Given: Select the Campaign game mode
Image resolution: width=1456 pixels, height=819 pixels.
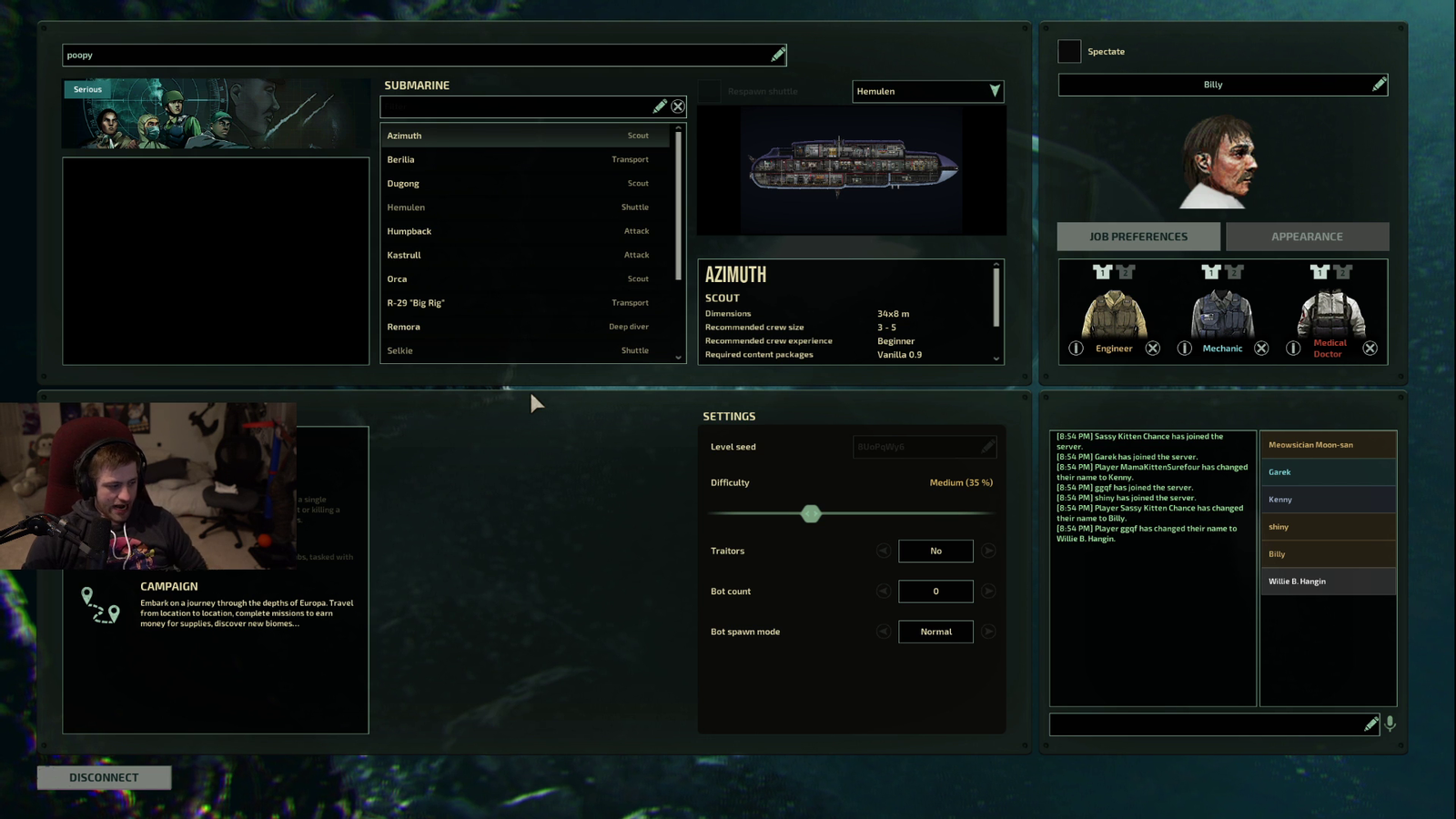Looking at the screenshot, I should coord(216,605).
